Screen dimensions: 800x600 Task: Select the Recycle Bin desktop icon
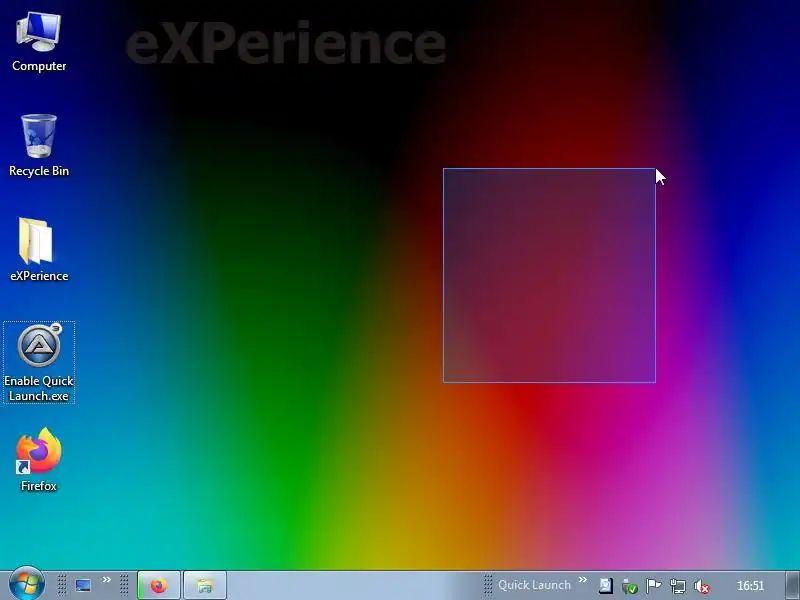click(x=39, y=146)
